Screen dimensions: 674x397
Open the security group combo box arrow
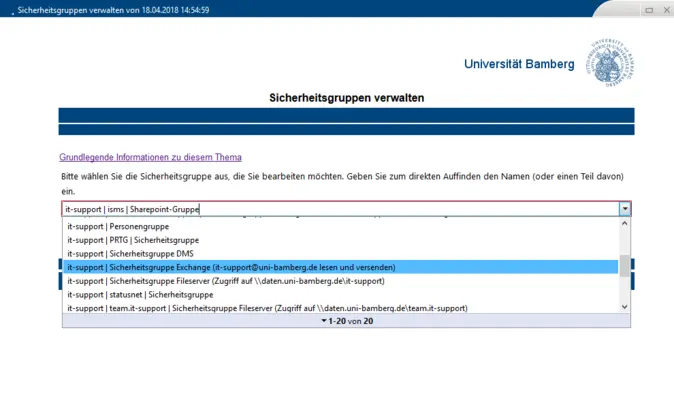pyautogui.click(x=625, y=209)
